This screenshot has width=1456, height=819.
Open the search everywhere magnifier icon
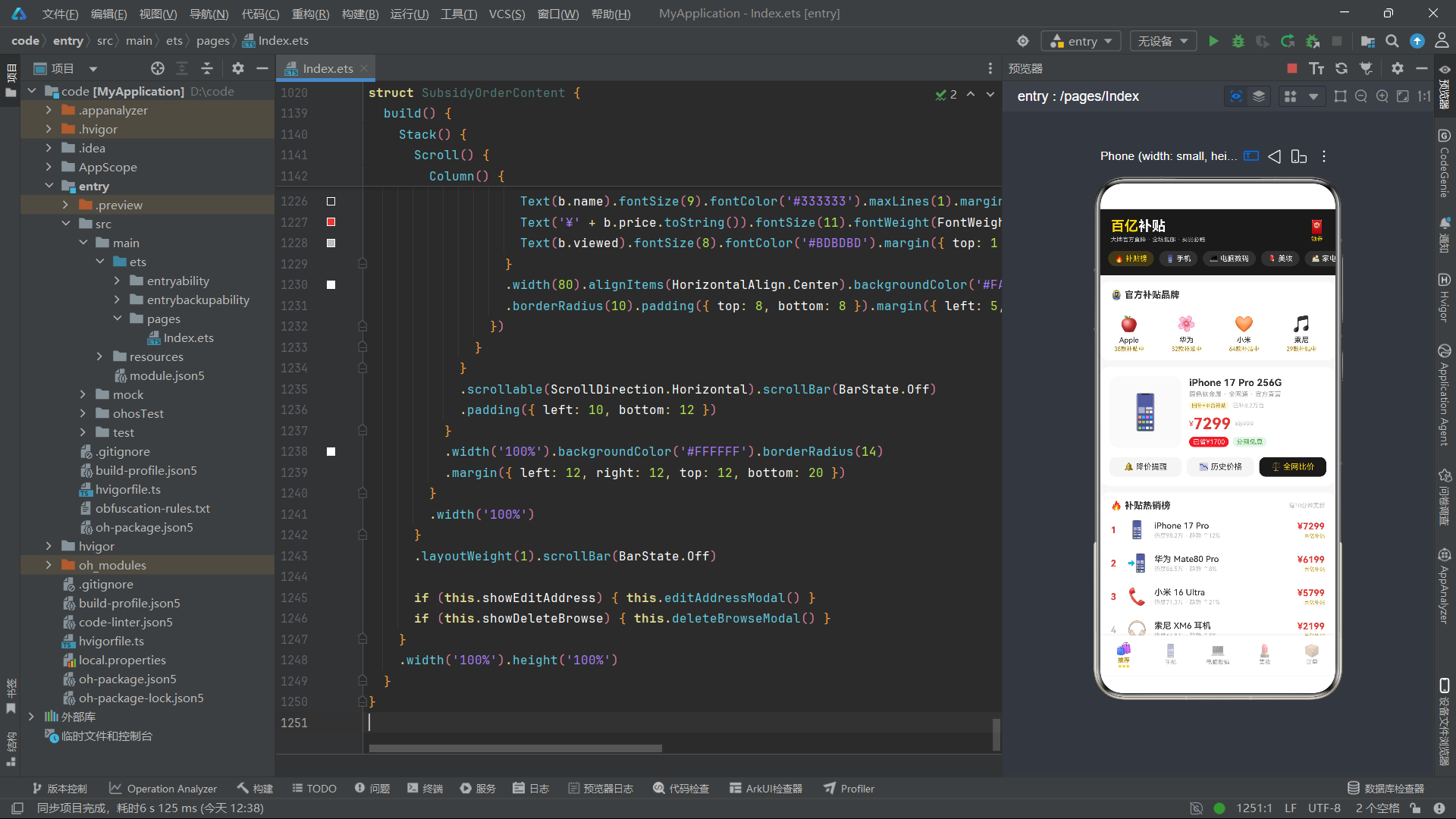tap(1392, 41)
